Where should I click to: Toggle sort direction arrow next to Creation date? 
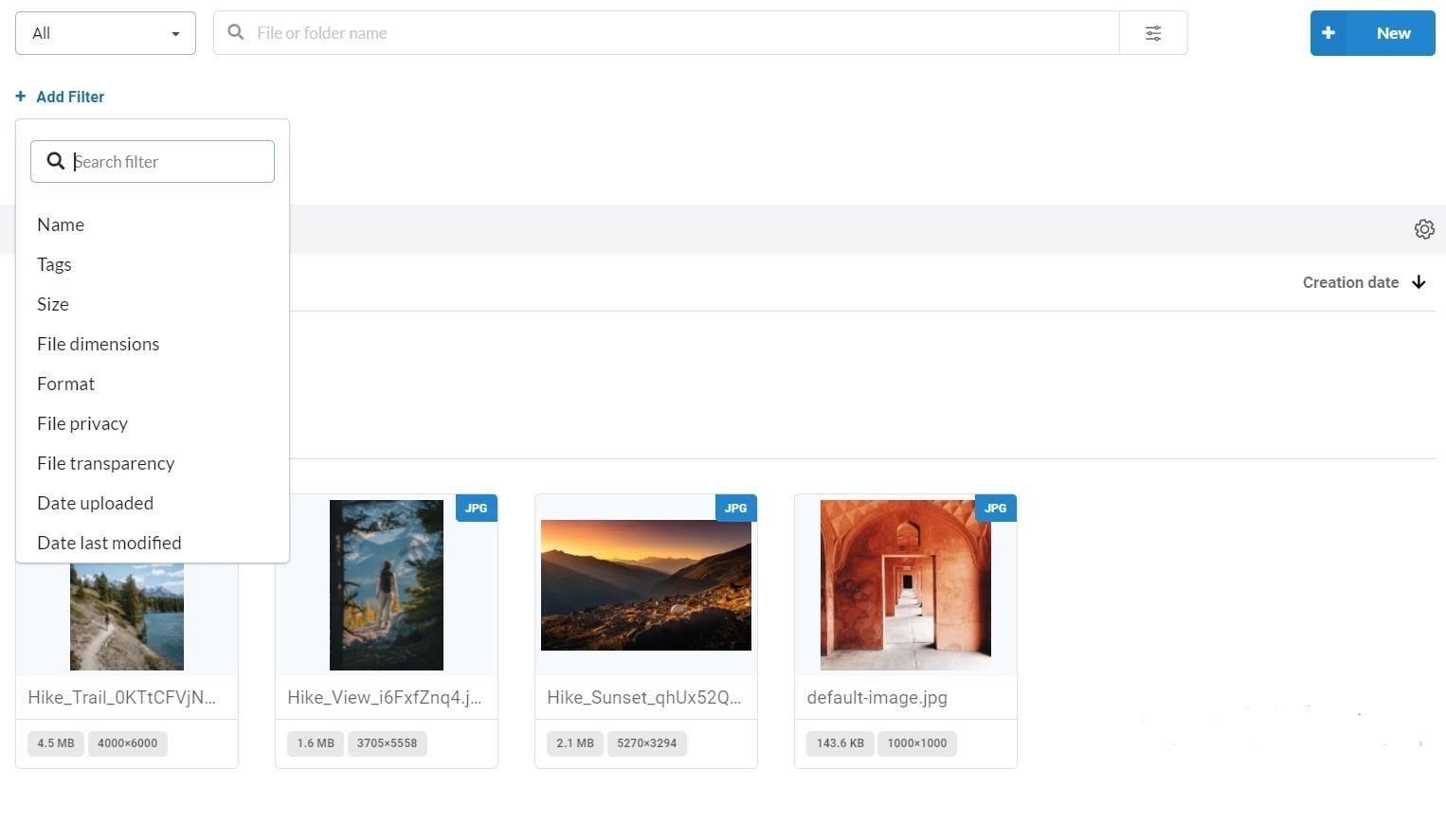tap(1419, 282)
